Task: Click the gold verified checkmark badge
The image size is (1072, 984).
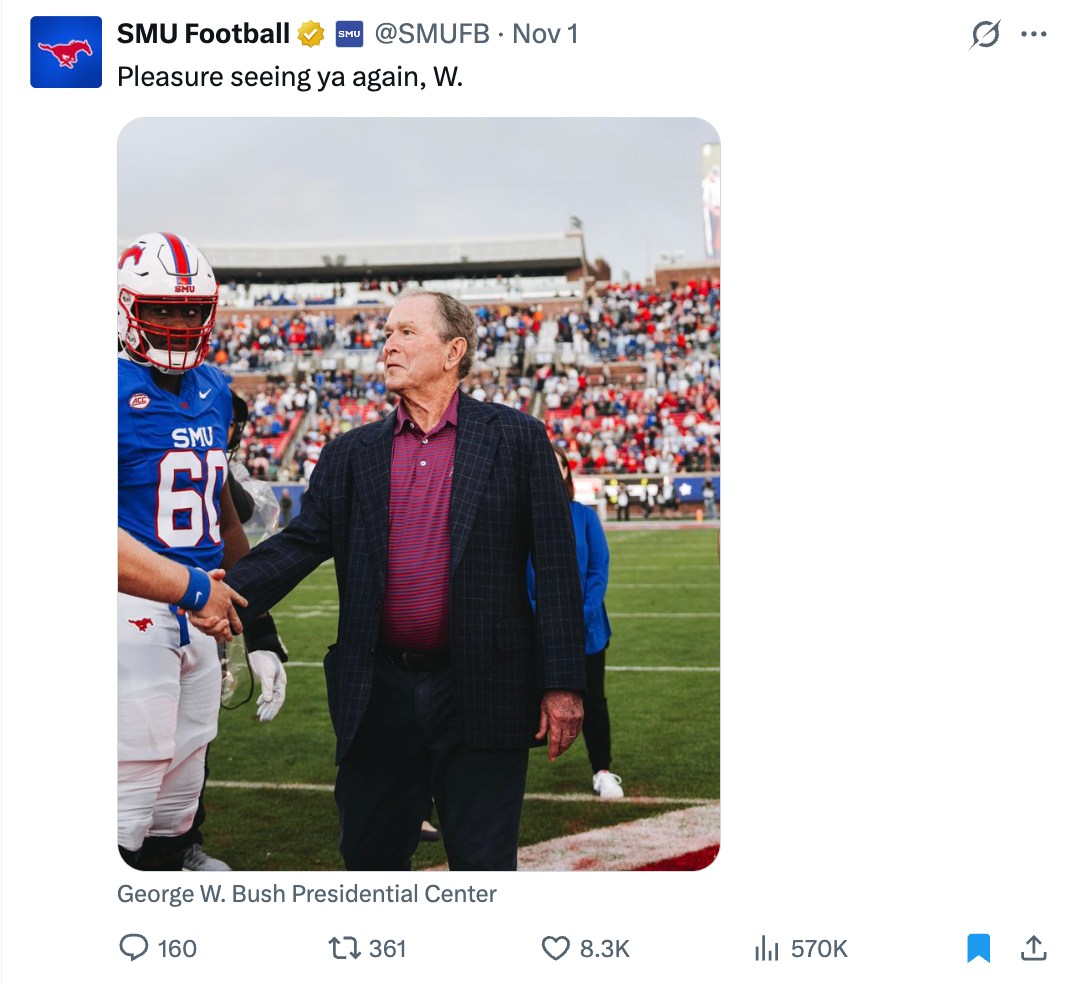Action: point(311,34)
